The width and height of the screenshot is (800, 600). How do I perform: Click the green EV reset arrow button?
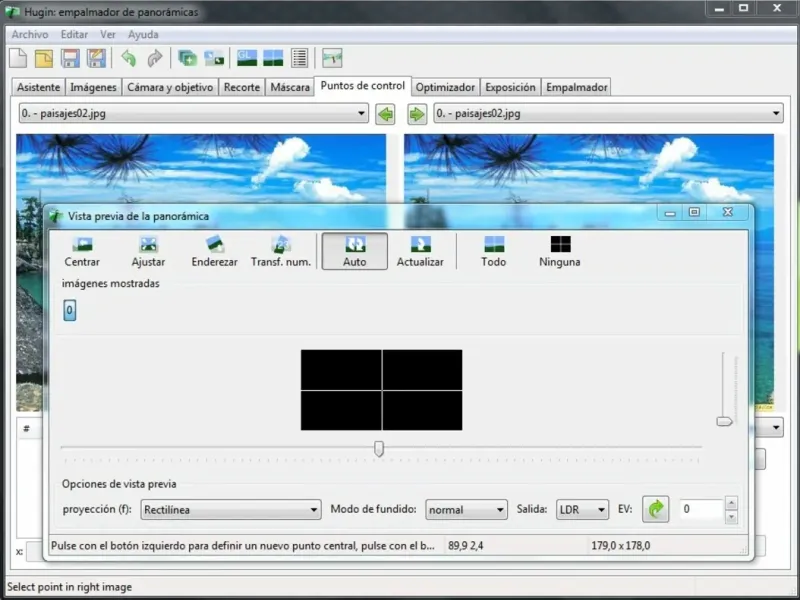tap(656, 509)
